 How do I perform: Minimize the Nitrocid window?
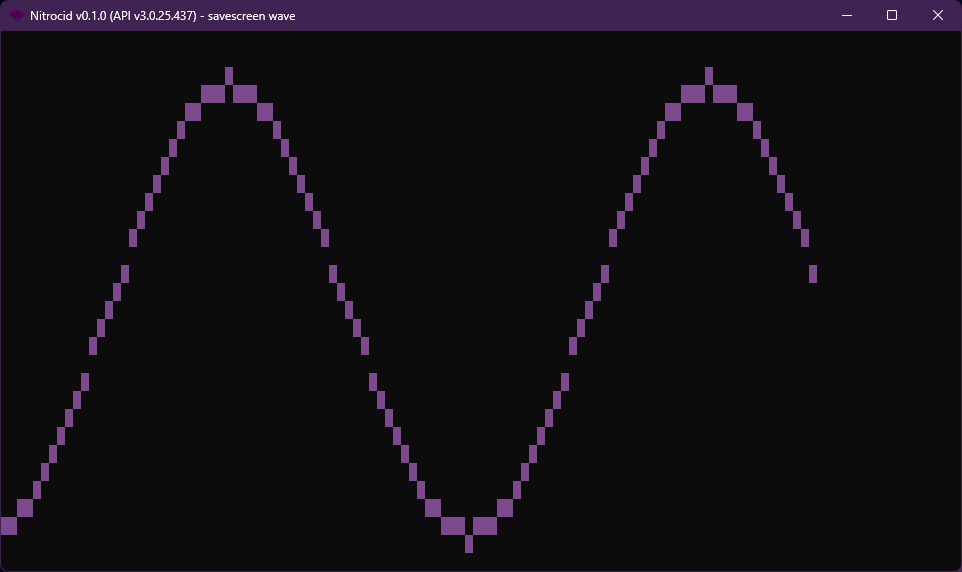[847, 16]
